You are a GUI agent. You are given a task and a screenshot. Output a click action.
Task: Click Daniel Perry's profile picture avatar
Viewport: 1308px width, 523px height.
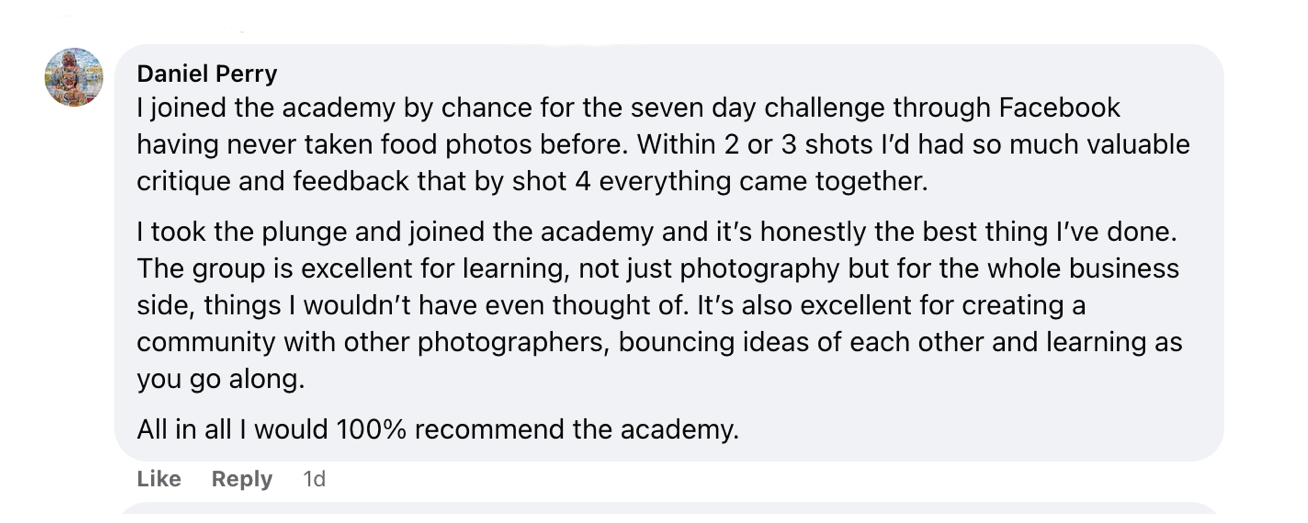pos(74,77)
